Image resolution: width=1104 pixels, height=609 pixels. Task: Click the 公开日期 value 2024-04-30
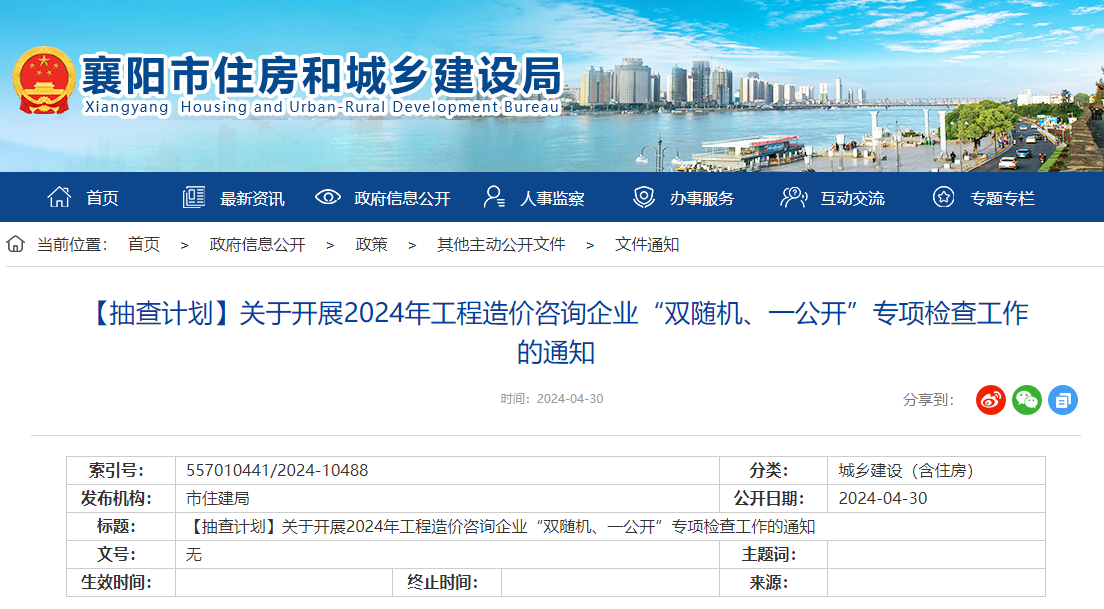(x=882, y=498)
